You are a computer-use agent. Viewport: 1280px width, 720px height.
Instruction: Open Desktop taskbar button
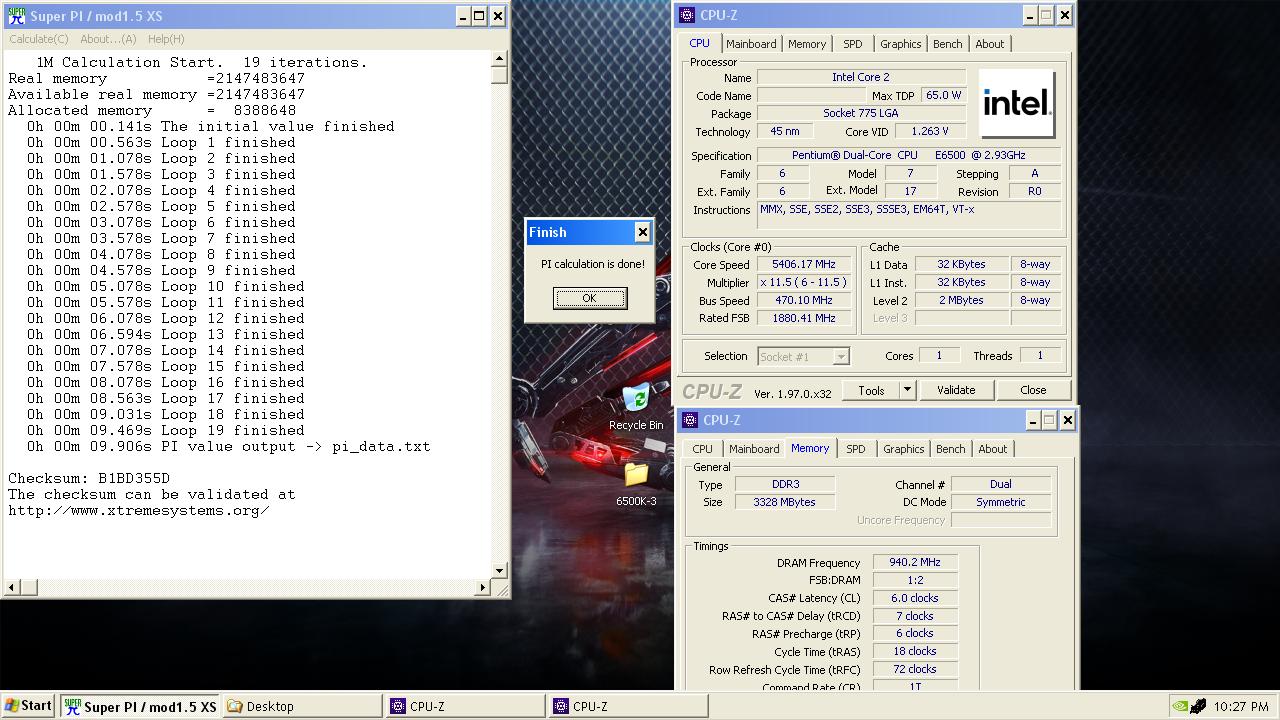point(302,706)
